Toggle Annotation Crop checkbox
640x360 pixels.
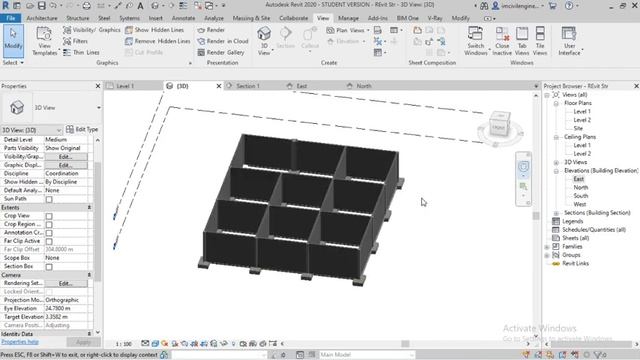coord(49,233)
